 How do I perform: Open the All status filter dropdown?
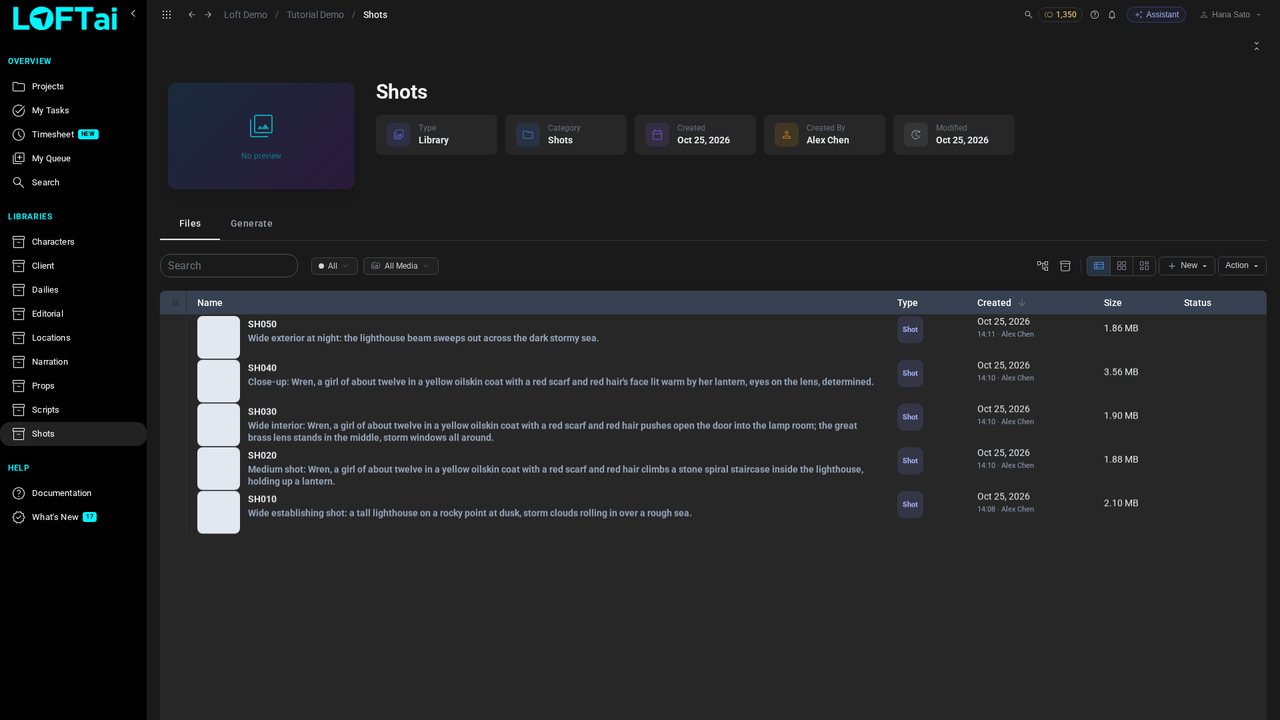click(334, 266)
